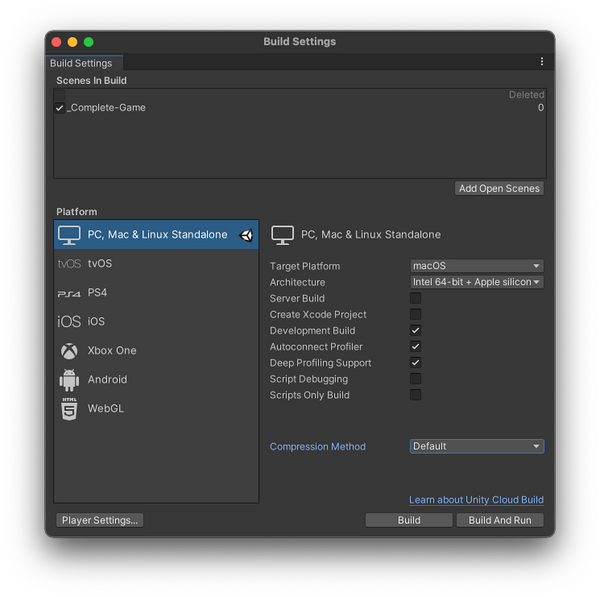Choose the WebGL platform row
This screenshot has width=600, height=597.
point(156,409)
